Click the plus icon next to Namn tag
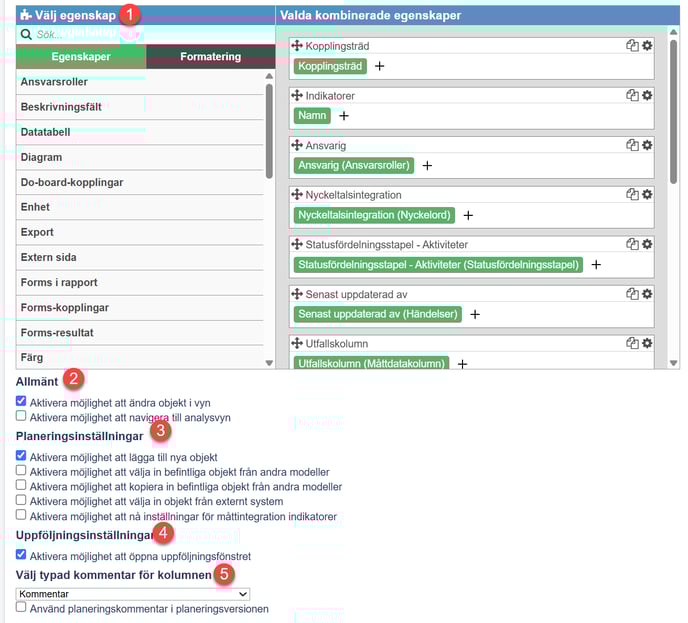The image size is (688, 623). click(344, 116)
